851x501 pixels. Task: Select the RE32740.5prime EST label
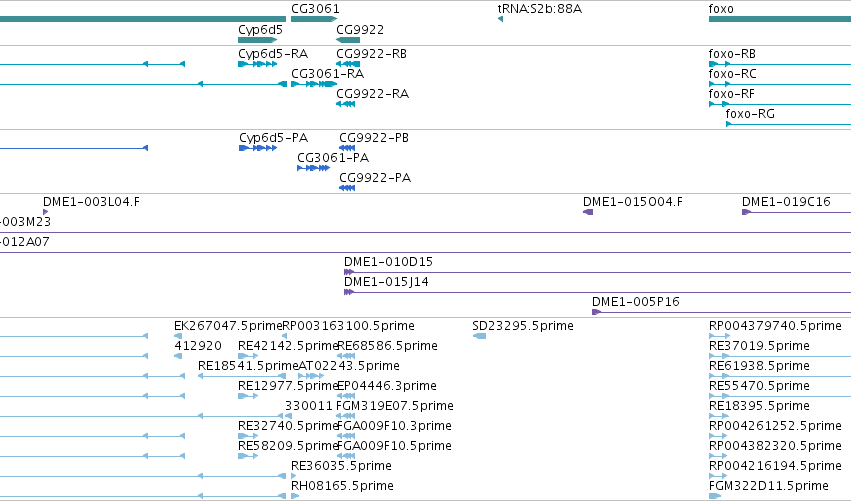[x=288, y=426]
